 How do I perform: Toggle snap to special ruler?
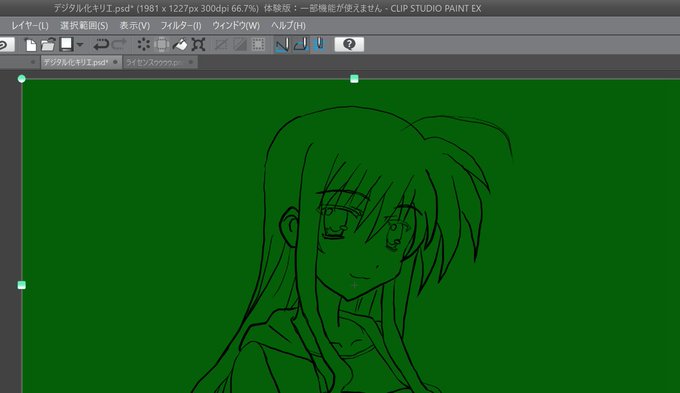pos(301,44)
